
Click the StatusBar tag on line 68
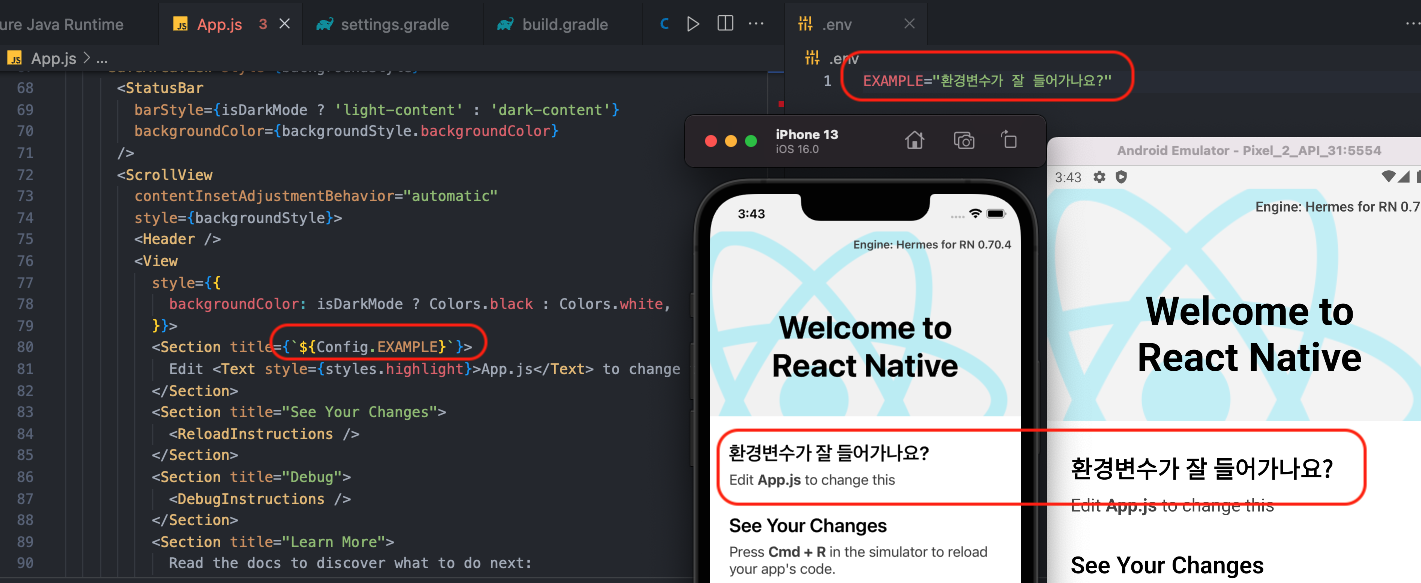coord(164,88)
